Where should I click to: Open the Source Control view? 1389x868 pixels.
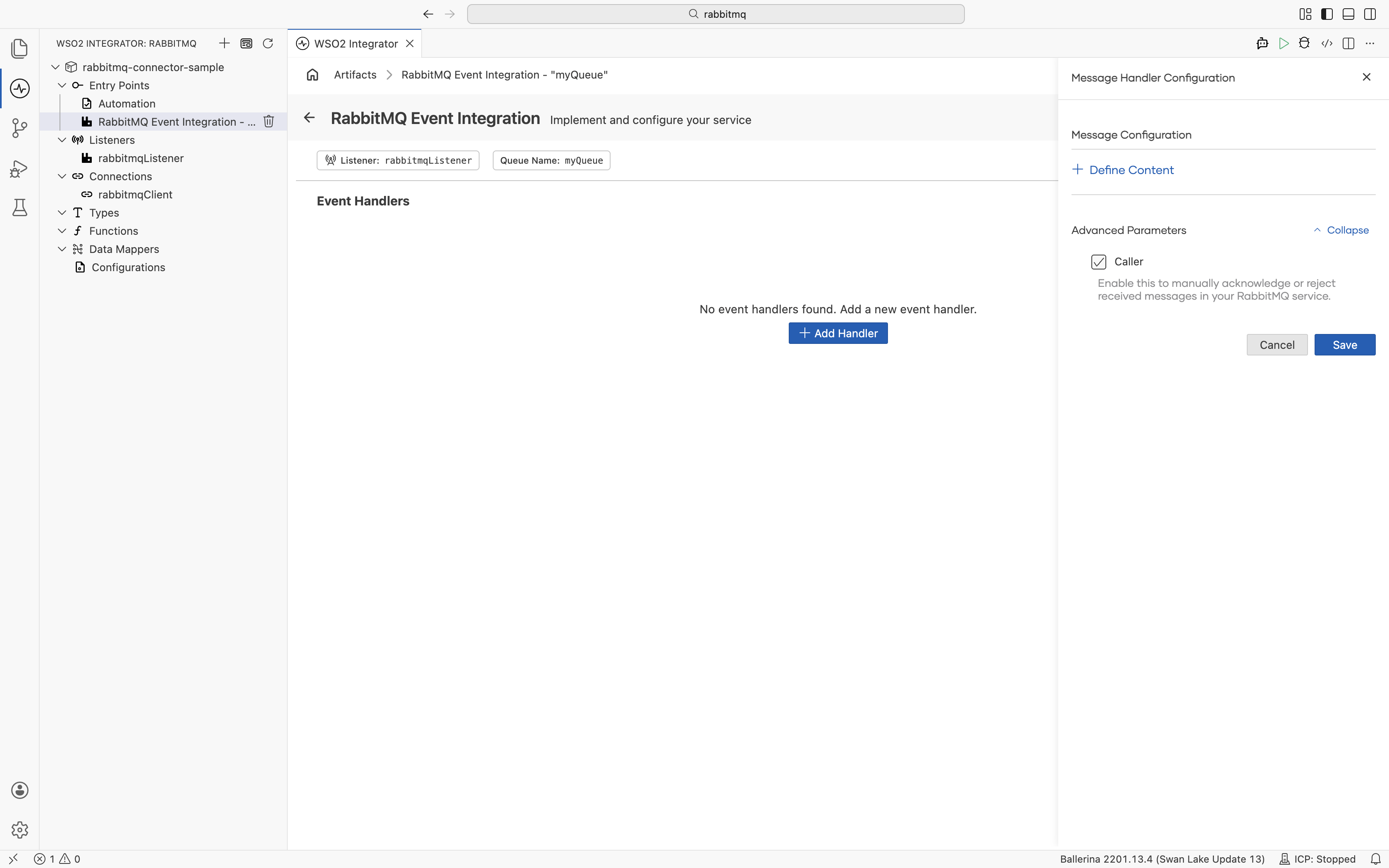[x=19, y=128]
